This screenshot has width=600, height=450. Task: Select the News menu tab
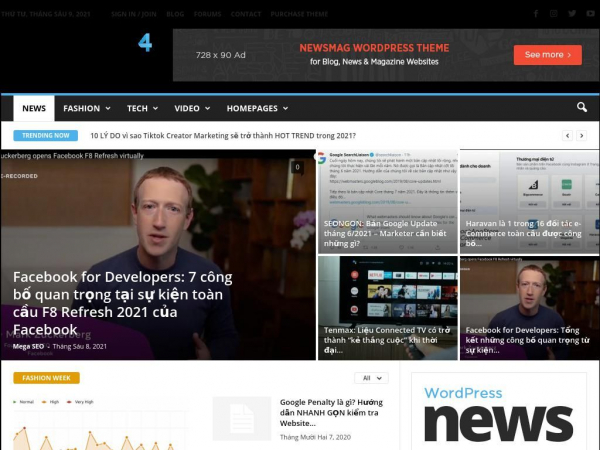(34, 108)
